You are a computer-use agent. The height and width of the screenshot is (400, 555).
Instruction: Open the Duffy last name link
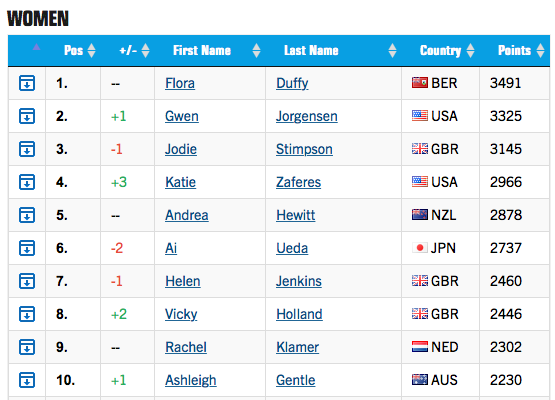pyautogui.click(x=292, y=84)
